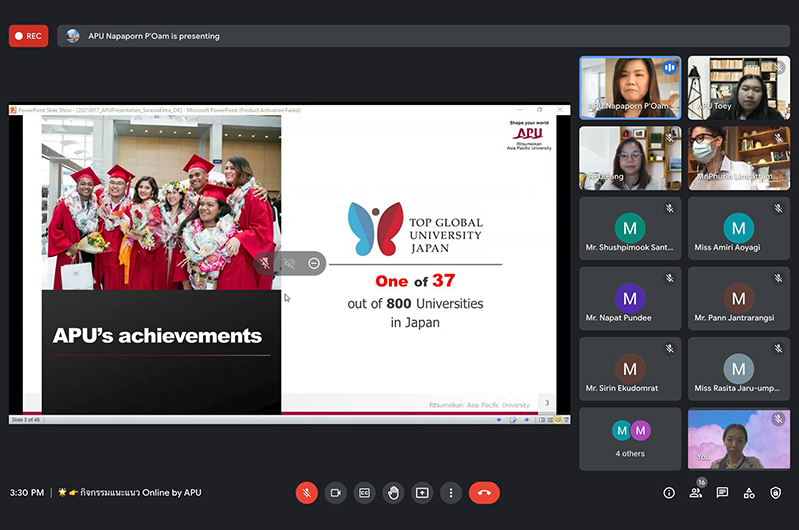This screenshot has height=530, width=799.
Task: Show participants list with people icon
Action: (696, 493)
